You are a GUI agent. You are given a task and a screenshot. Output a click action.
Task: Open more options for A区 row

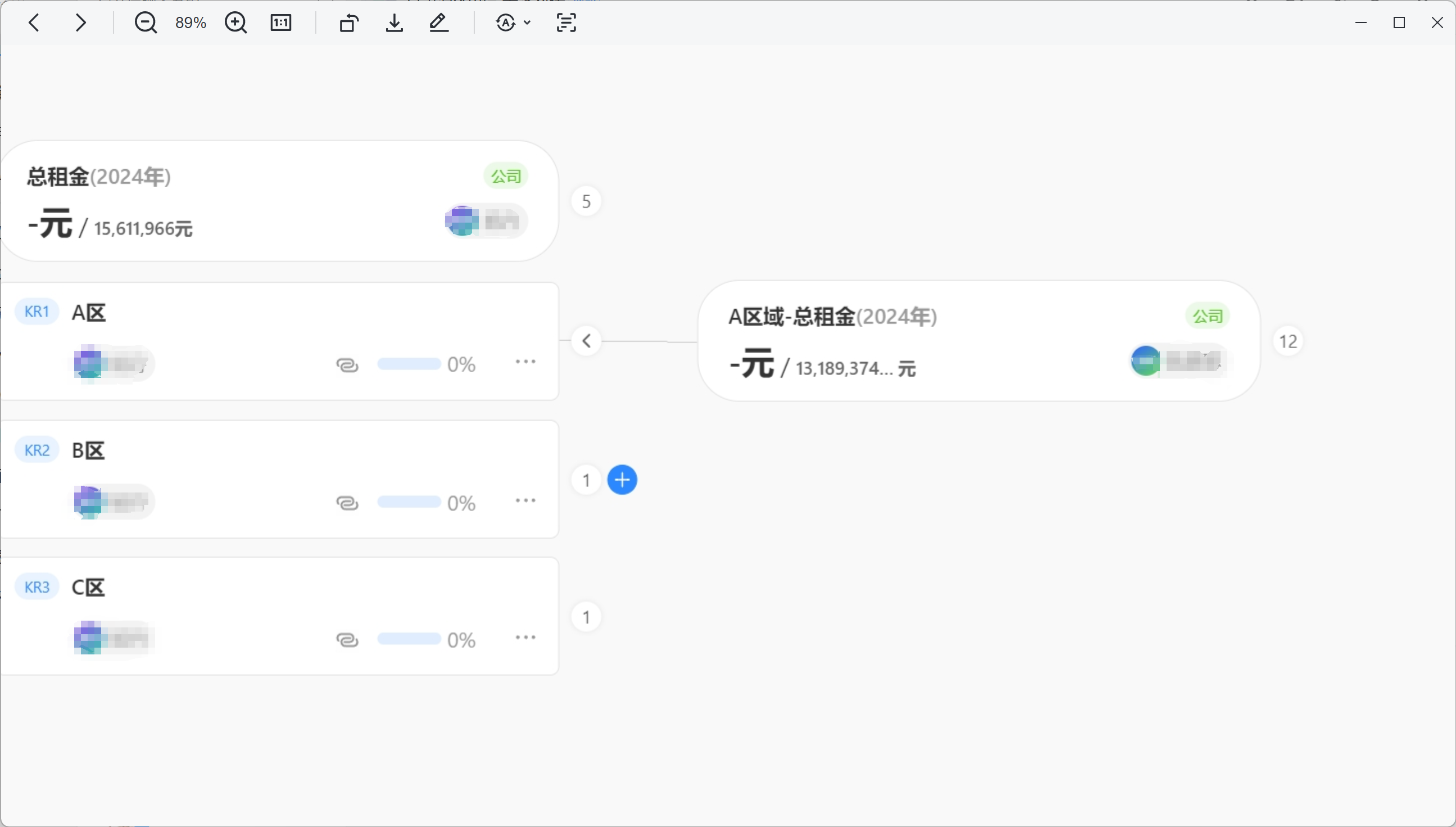pos(525,362)
